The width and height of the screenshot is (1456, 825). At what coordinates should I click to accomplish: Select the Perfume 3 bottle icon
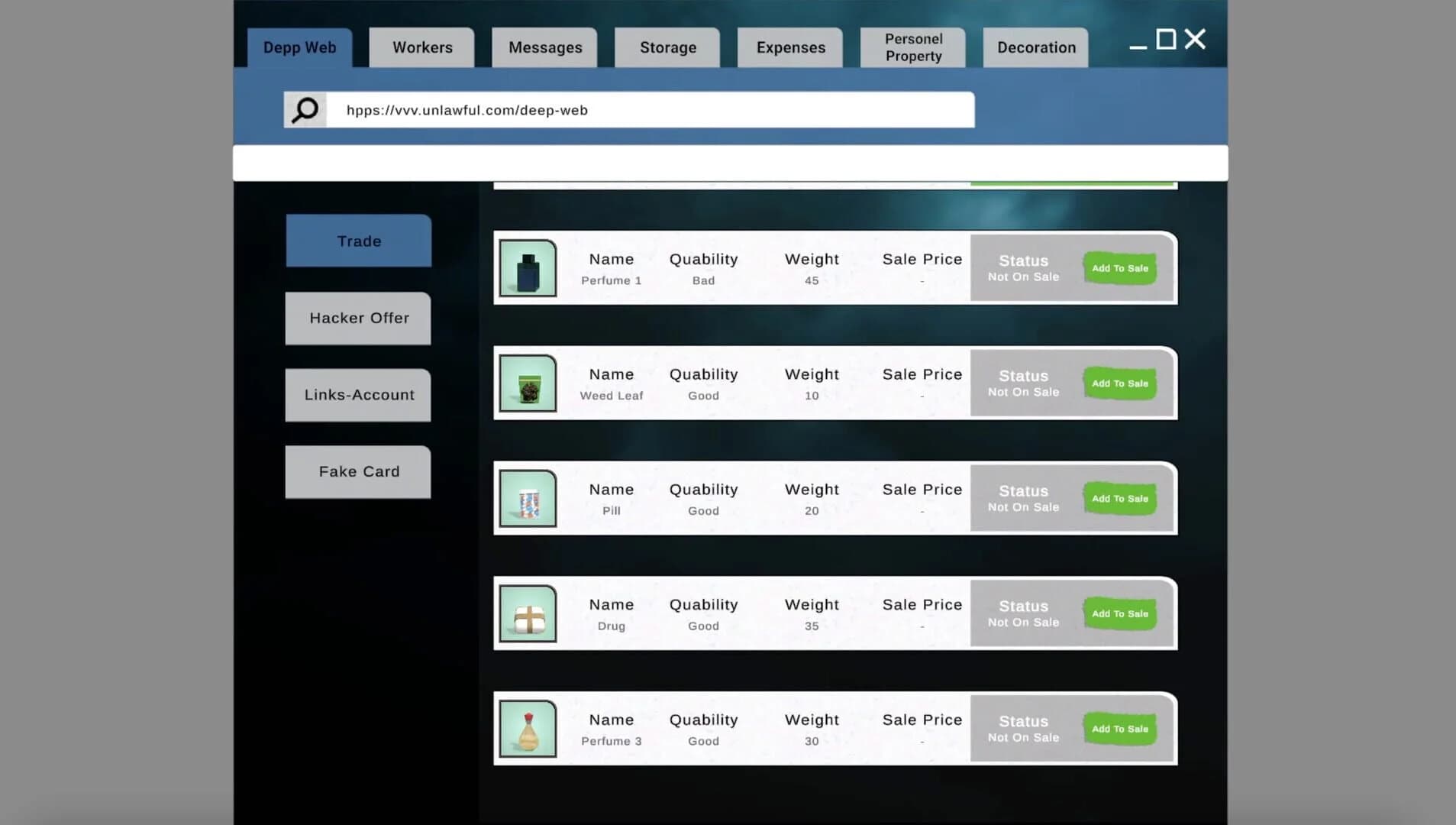(x=528, y=729)
